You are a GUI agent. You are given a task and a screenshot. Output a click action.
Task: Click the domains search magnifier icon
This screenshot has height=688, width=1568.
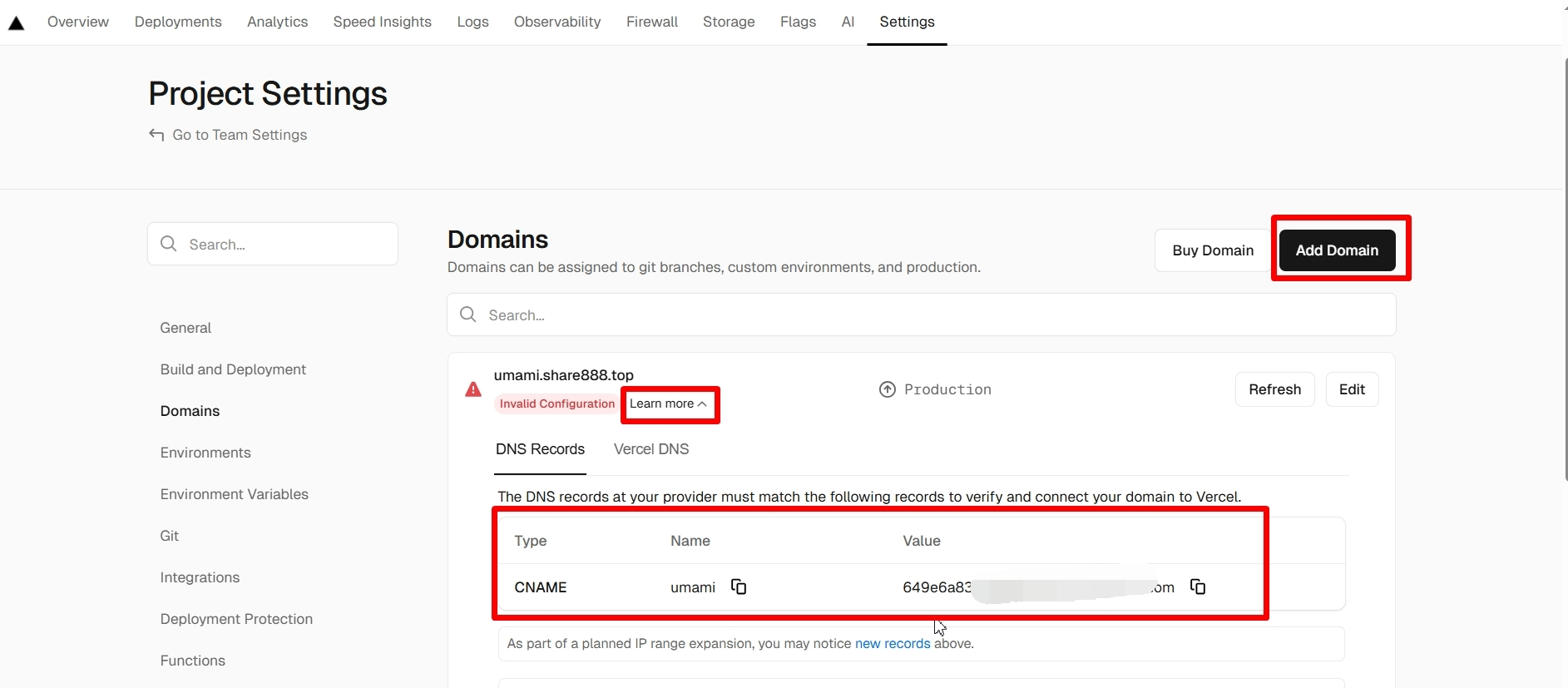coord(468,314)
